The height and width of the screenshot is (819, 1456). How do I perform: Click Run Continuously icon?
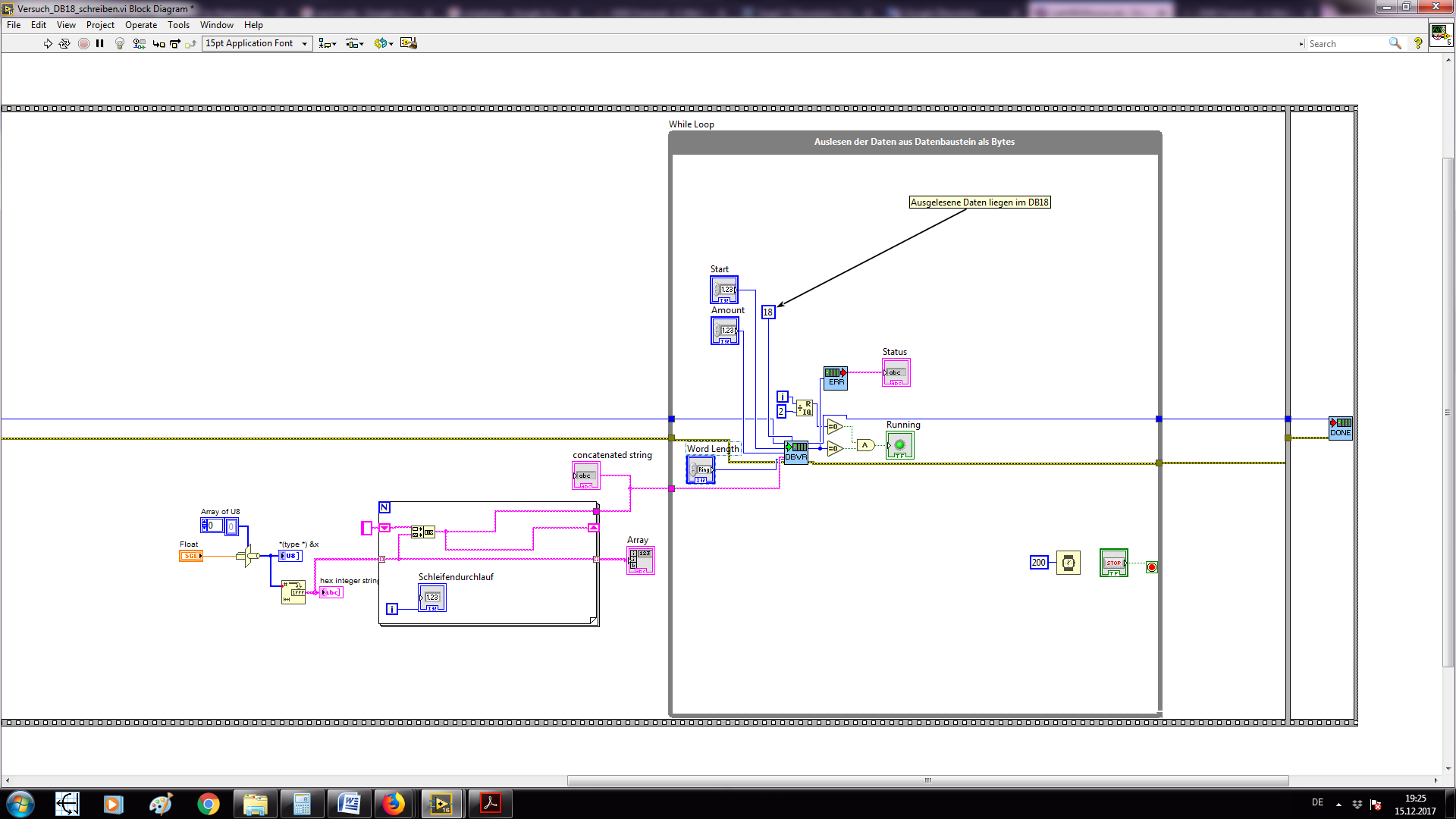point(64,44)
